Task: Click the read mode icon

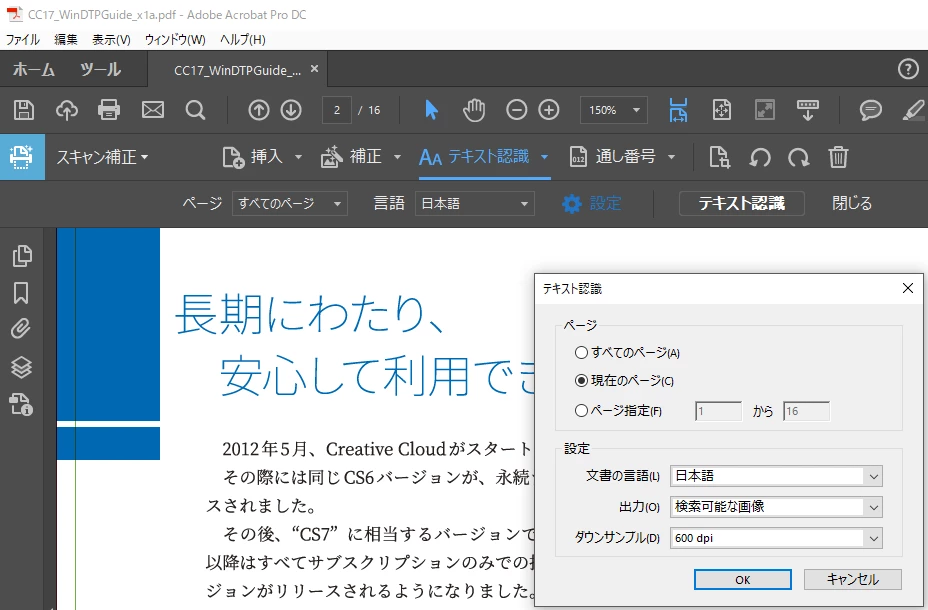Action: coord(807,110)
